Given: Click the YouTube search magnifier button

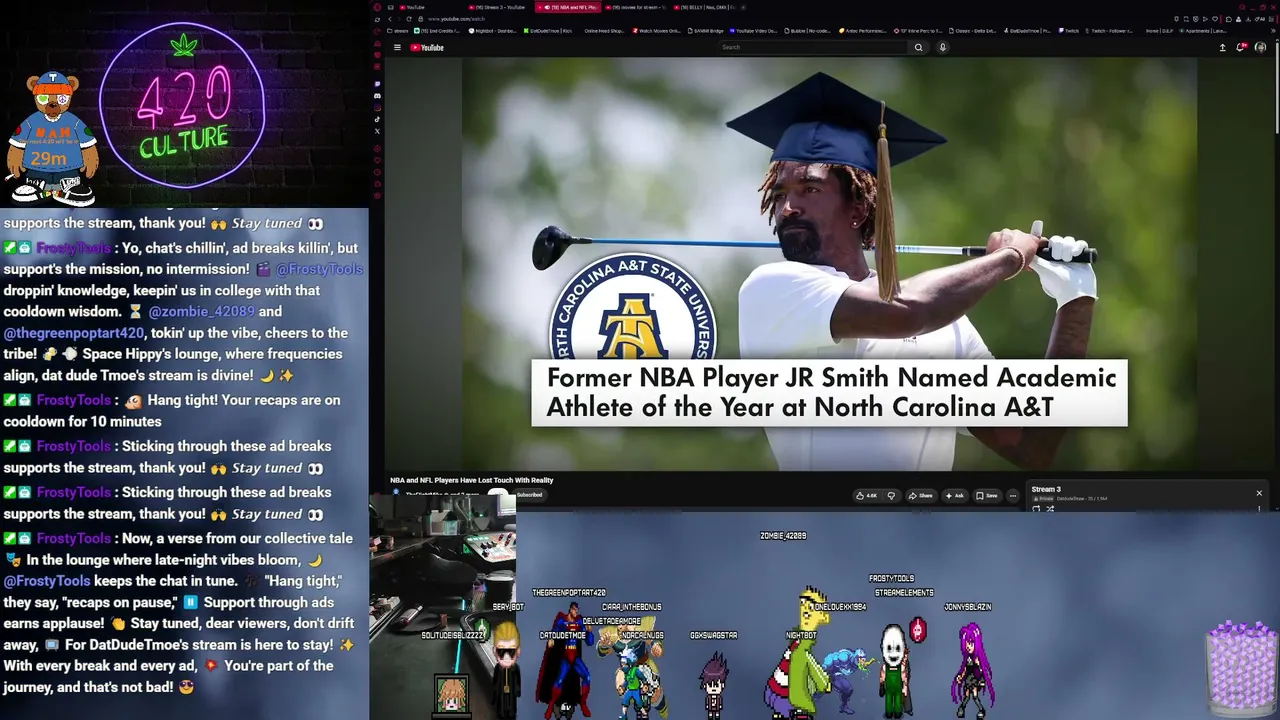Looking at the screenshot, I should (x=918, y=47).
